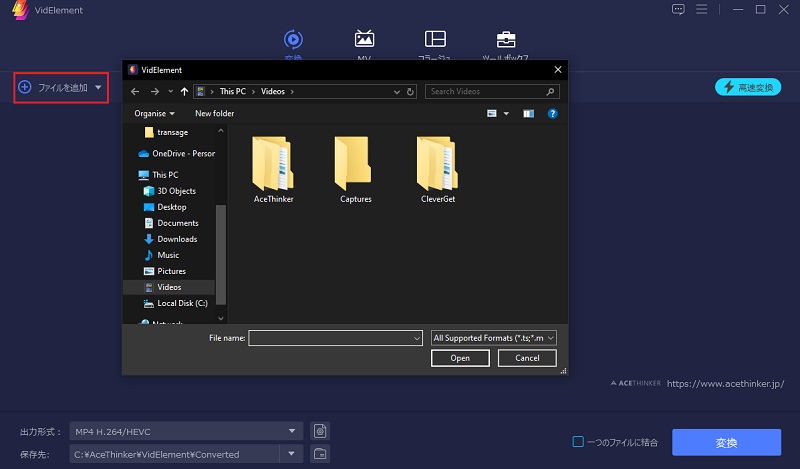Open the Collage tab icon

click(435, 39)
